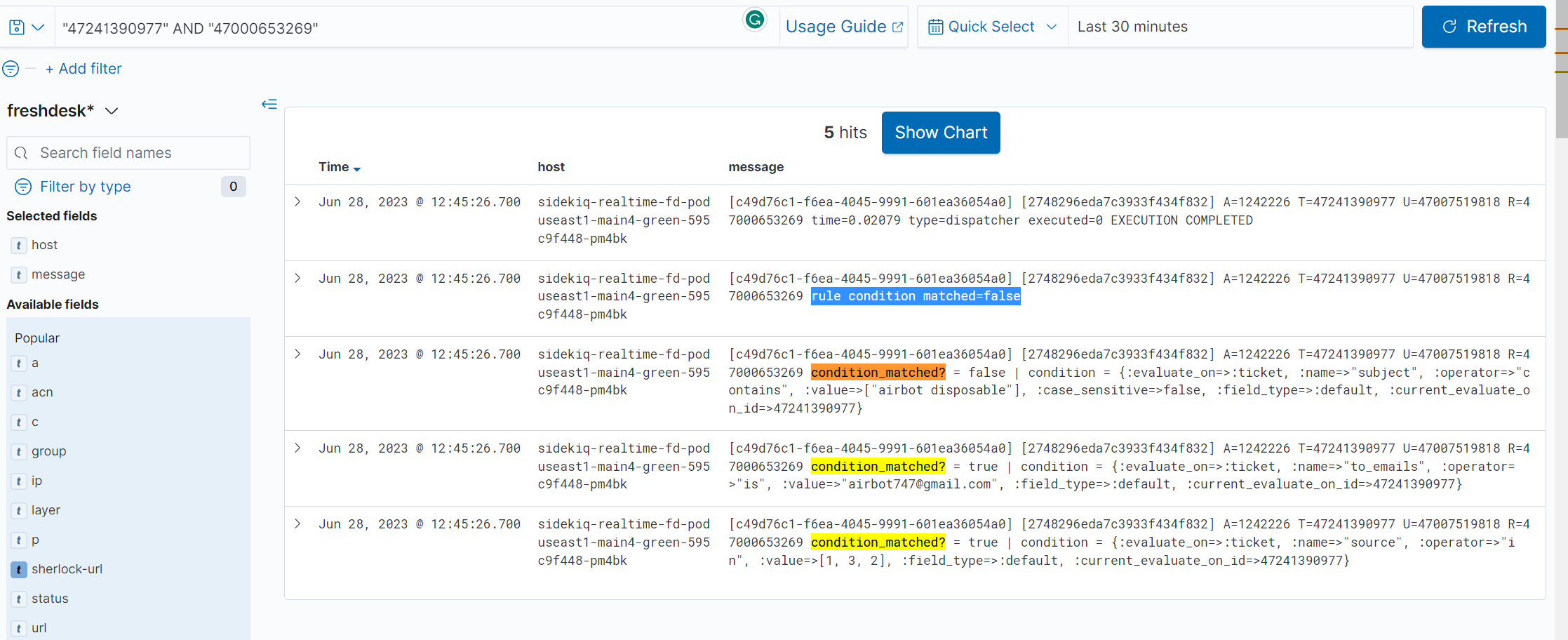Click the Time column header
The width and height of the screenshot is (1568, 640).
pyautogui.click(x=334, y=167)
